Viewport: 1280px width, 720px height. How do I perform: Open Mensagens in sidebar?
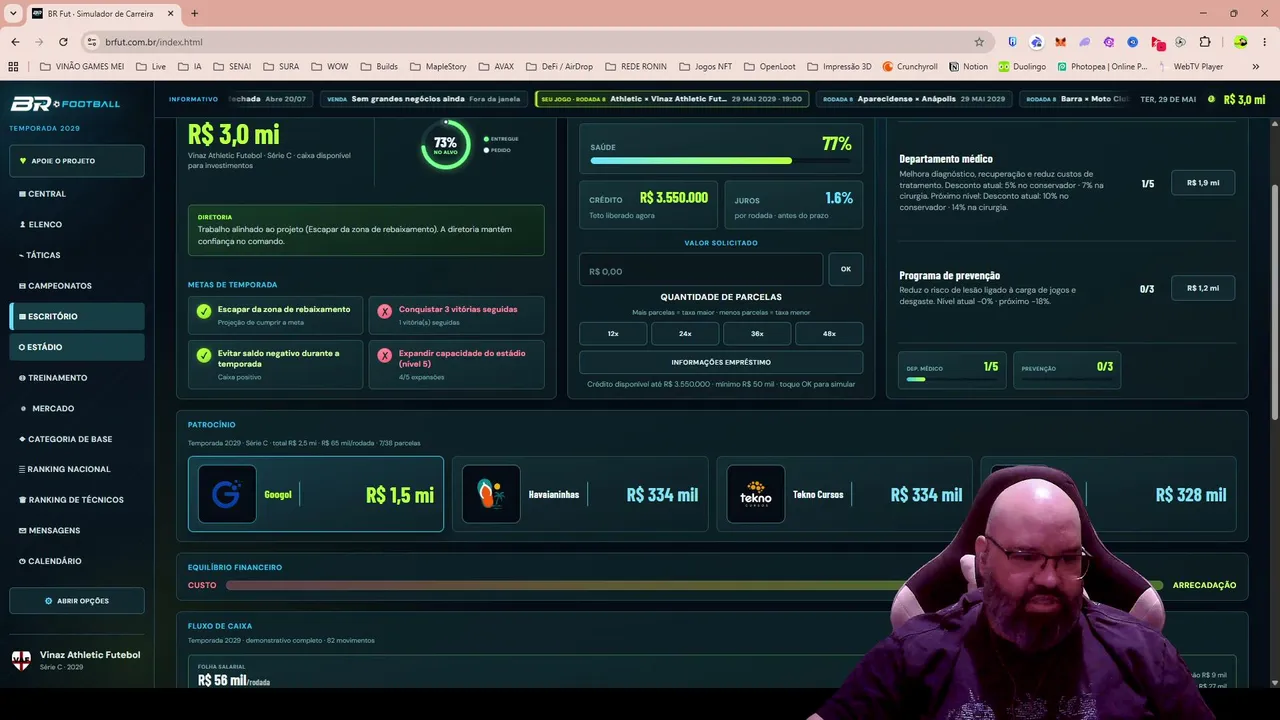(77, 530)
